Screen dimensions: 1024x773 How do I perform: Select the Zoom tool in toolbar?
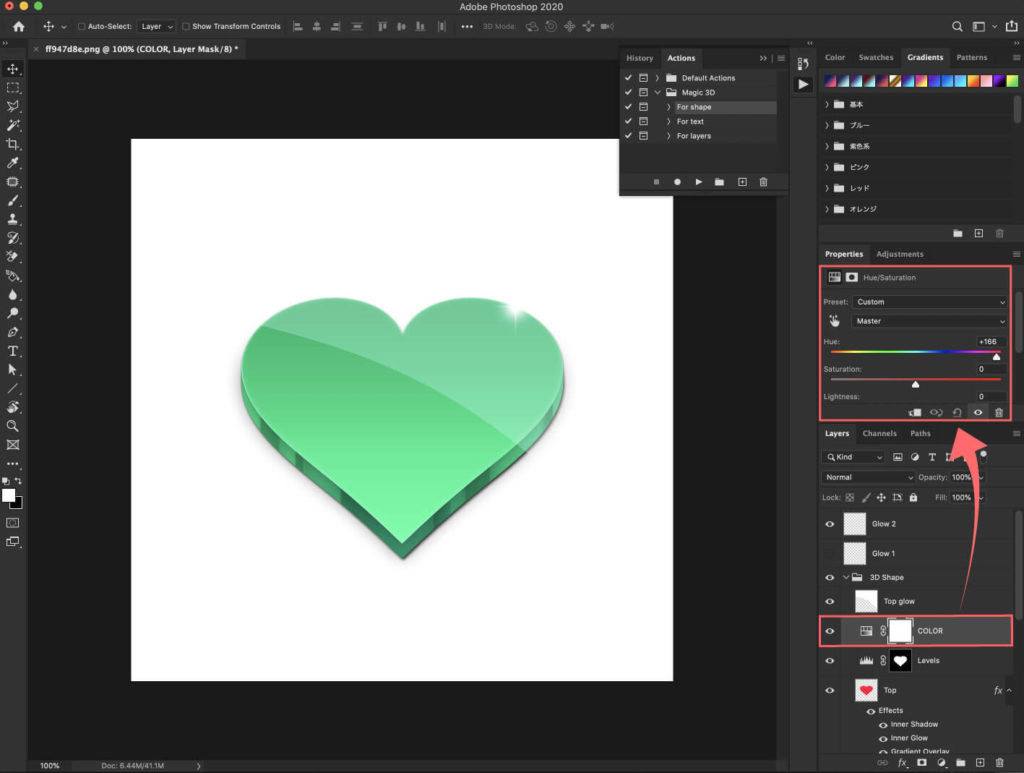[12, 426]
